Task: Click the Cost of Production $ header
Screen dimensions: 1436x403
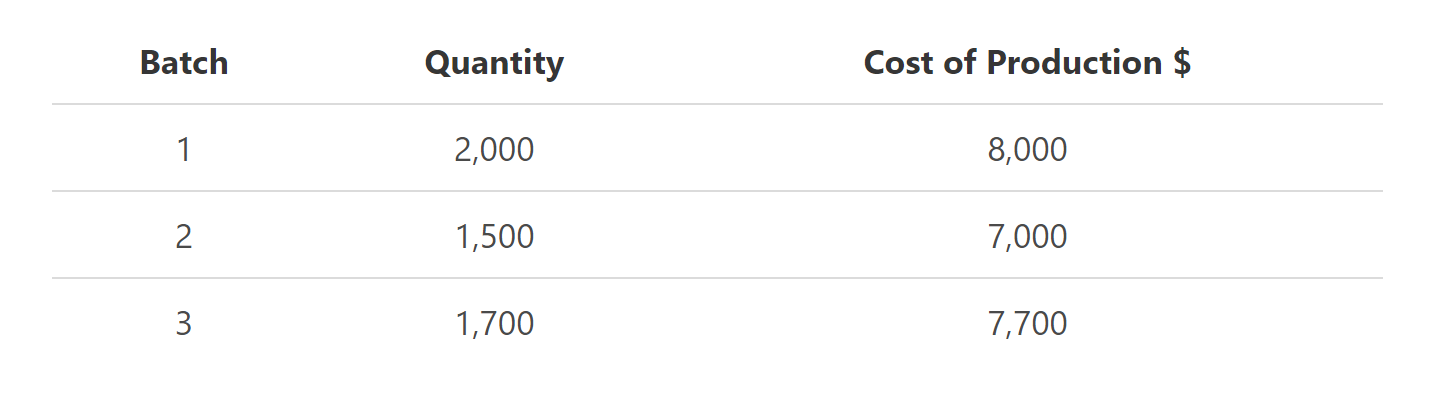Action: pos(1027,63)
